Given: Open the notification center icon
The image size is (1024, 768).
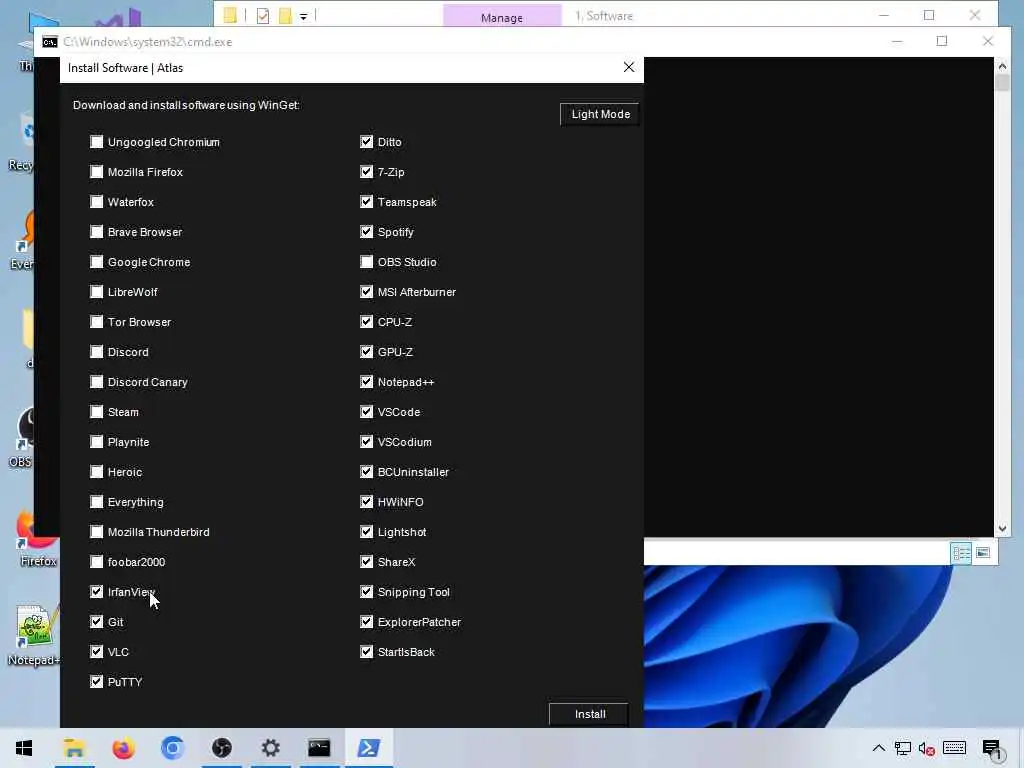Looking at the screenshot, I should (x=991, y=748).
